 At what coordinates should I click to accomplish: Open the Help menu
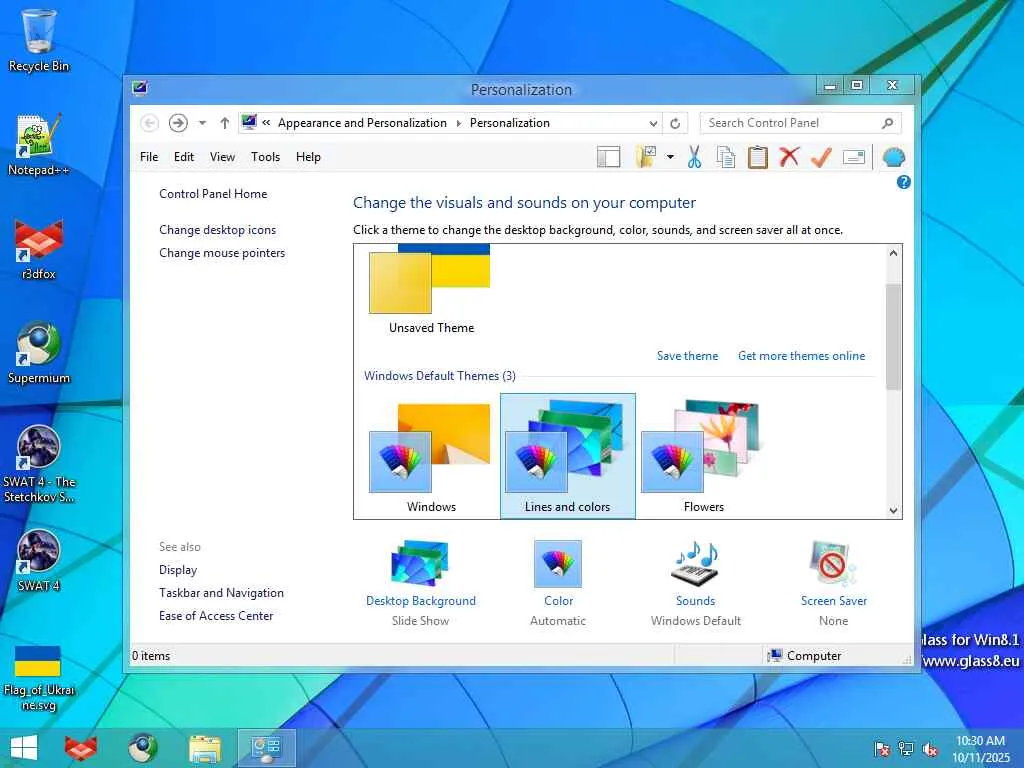coord(308,157)
